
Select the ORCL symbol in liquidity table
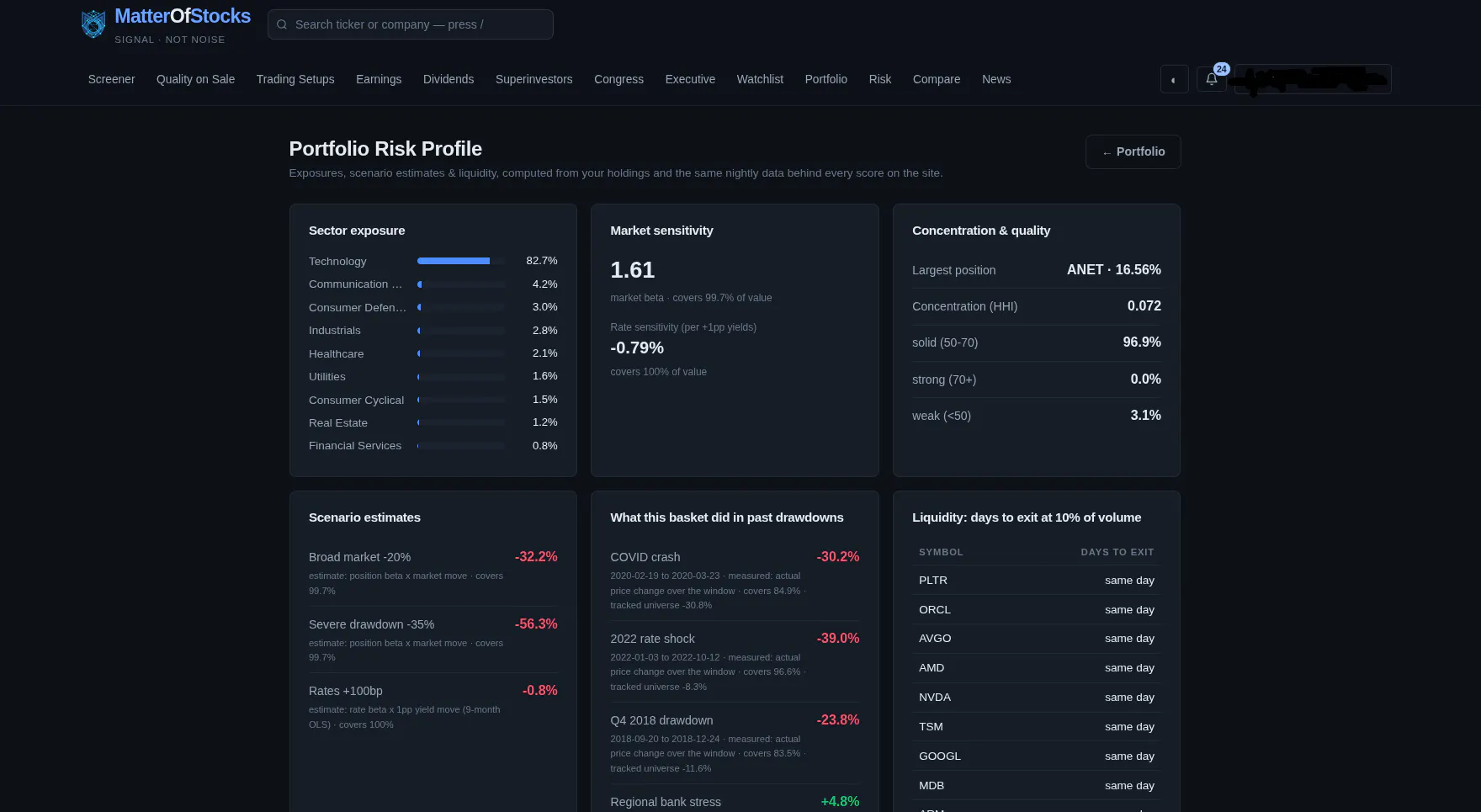[x=935, y=610]
